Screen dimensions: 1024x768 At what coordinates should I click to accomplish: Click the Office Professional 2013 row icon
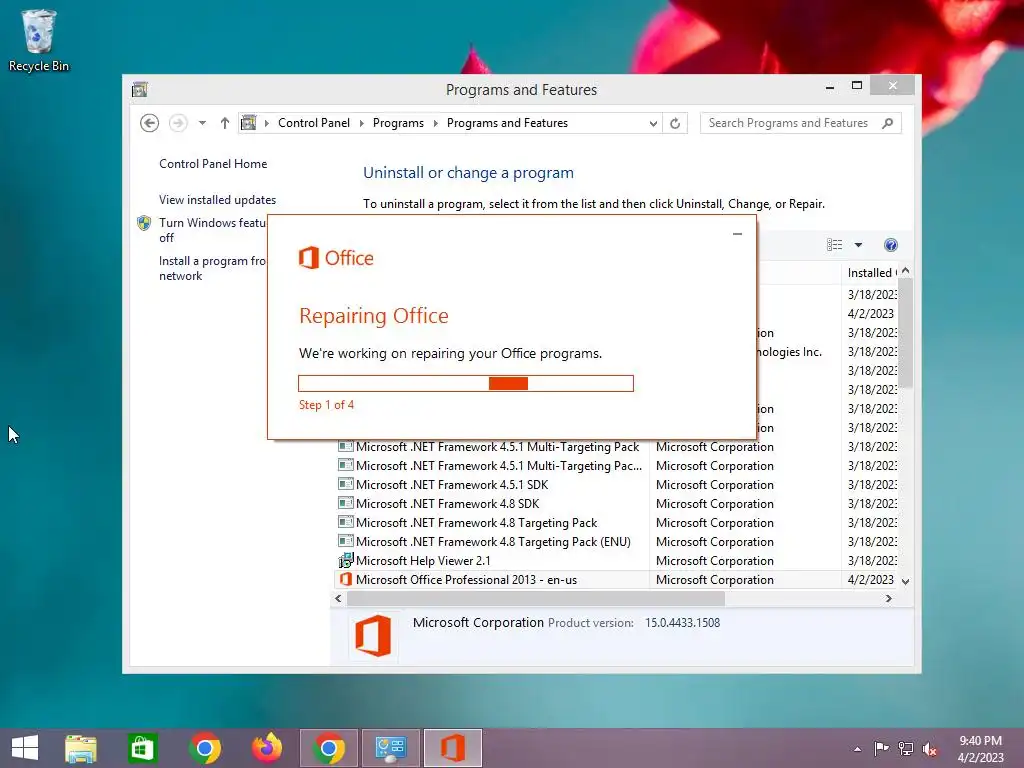pos(345,579)
